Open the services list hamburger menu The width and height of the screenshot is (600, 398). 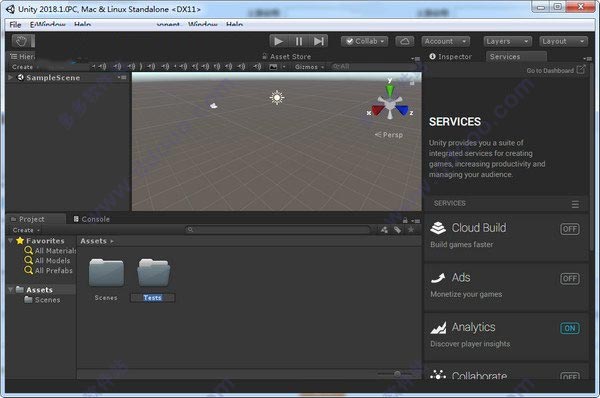pyautogui.click(x=575, y=204)
